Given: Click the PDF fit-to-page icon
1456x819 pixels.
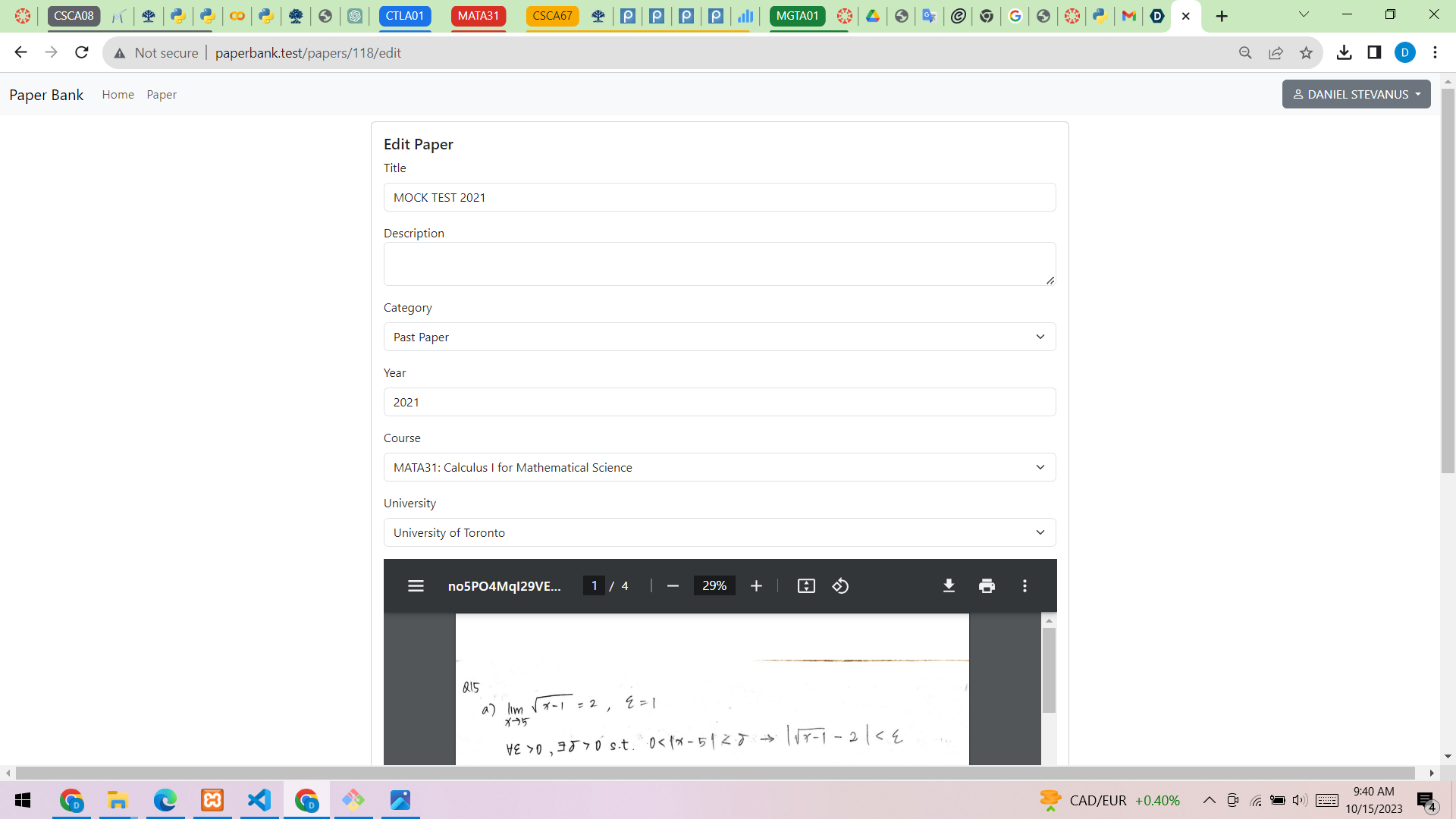Looking at the screenshot, I should [x=806, y=586].
